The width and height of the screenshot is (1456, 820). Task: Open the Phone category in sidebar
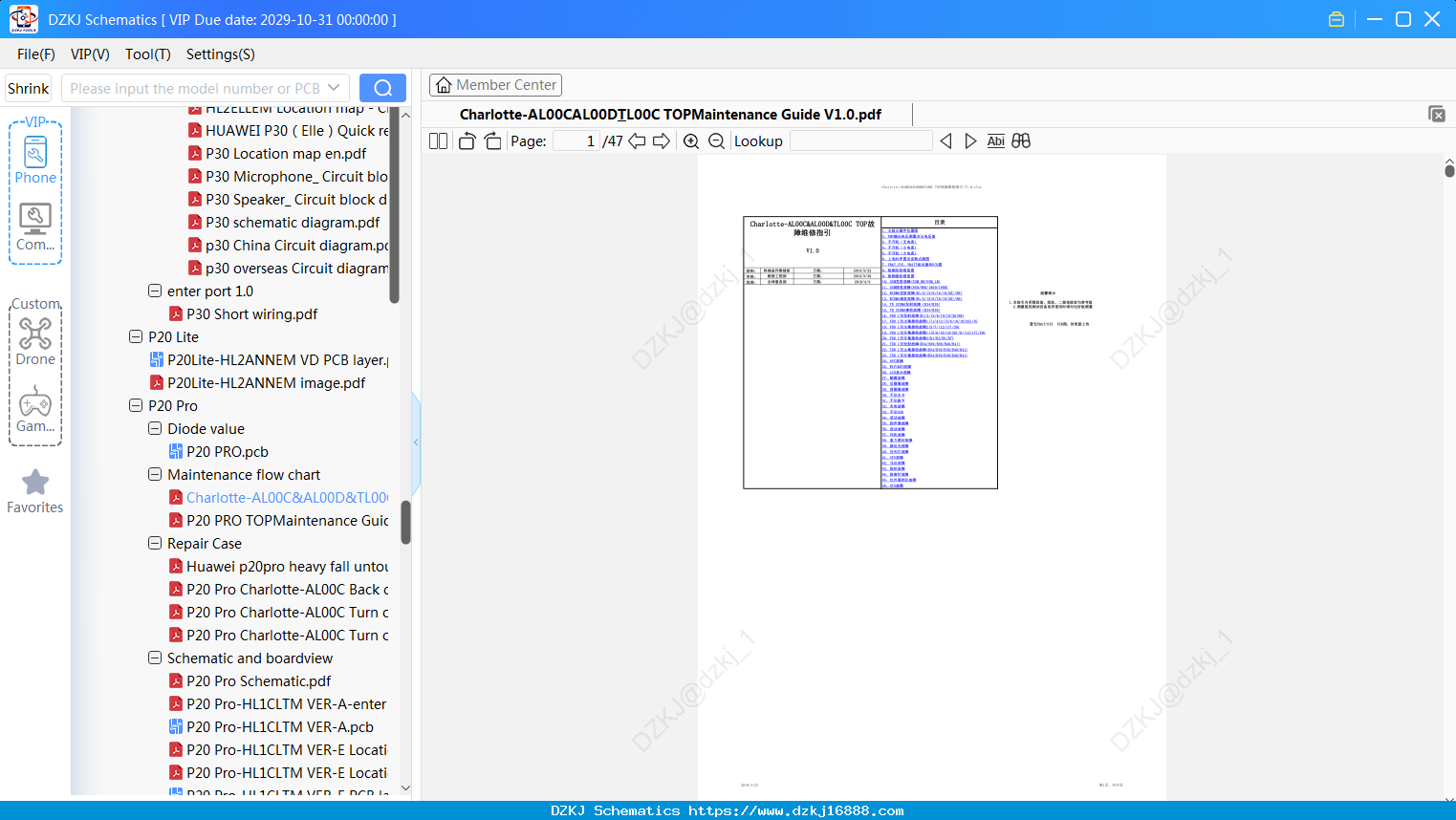(x=35, y=161)
